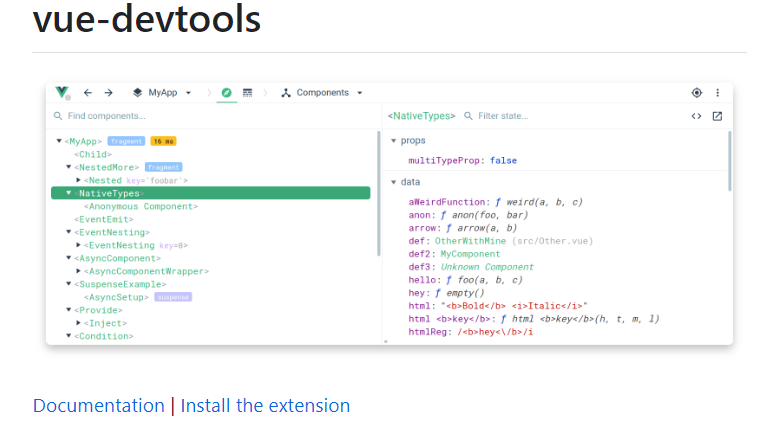Click the Vue logo icon
The image size is (773, 431).
tap(62, 92)
